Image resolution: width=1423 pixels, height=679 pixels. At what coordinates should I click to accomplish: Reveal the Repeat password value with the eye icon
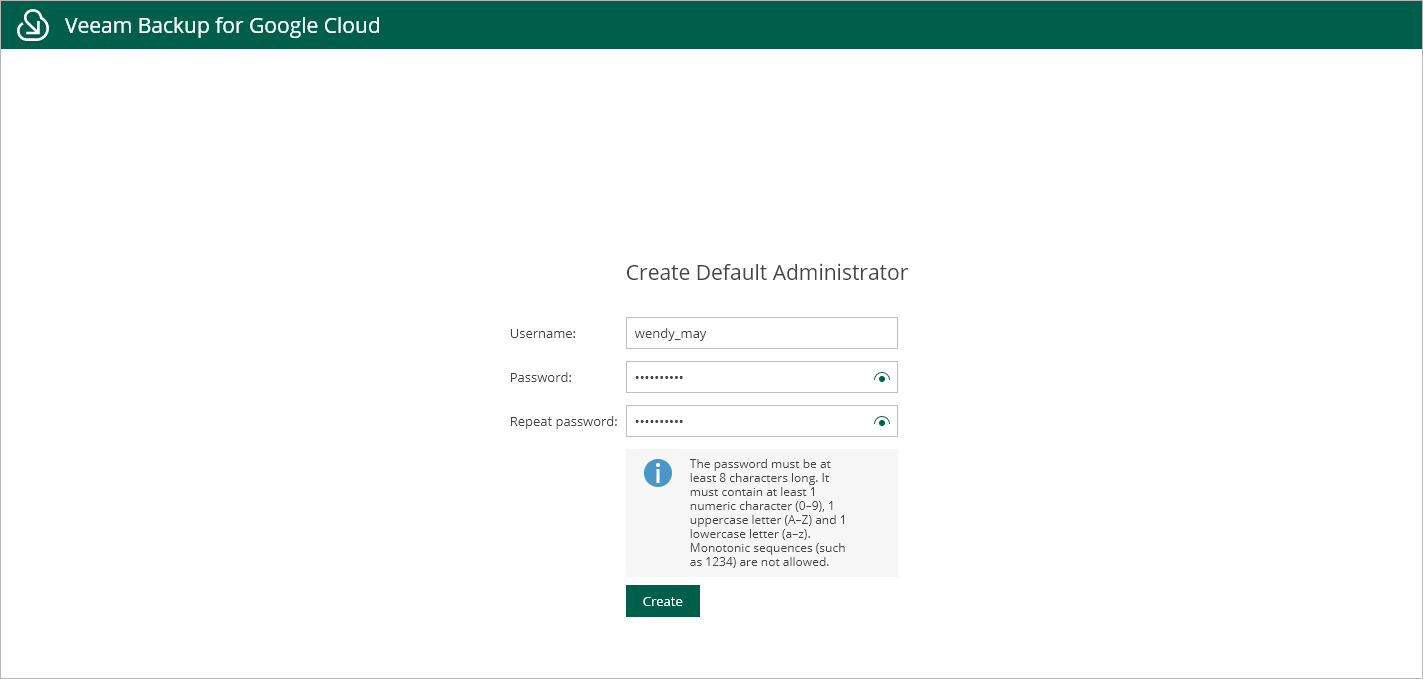coord(881,422)
